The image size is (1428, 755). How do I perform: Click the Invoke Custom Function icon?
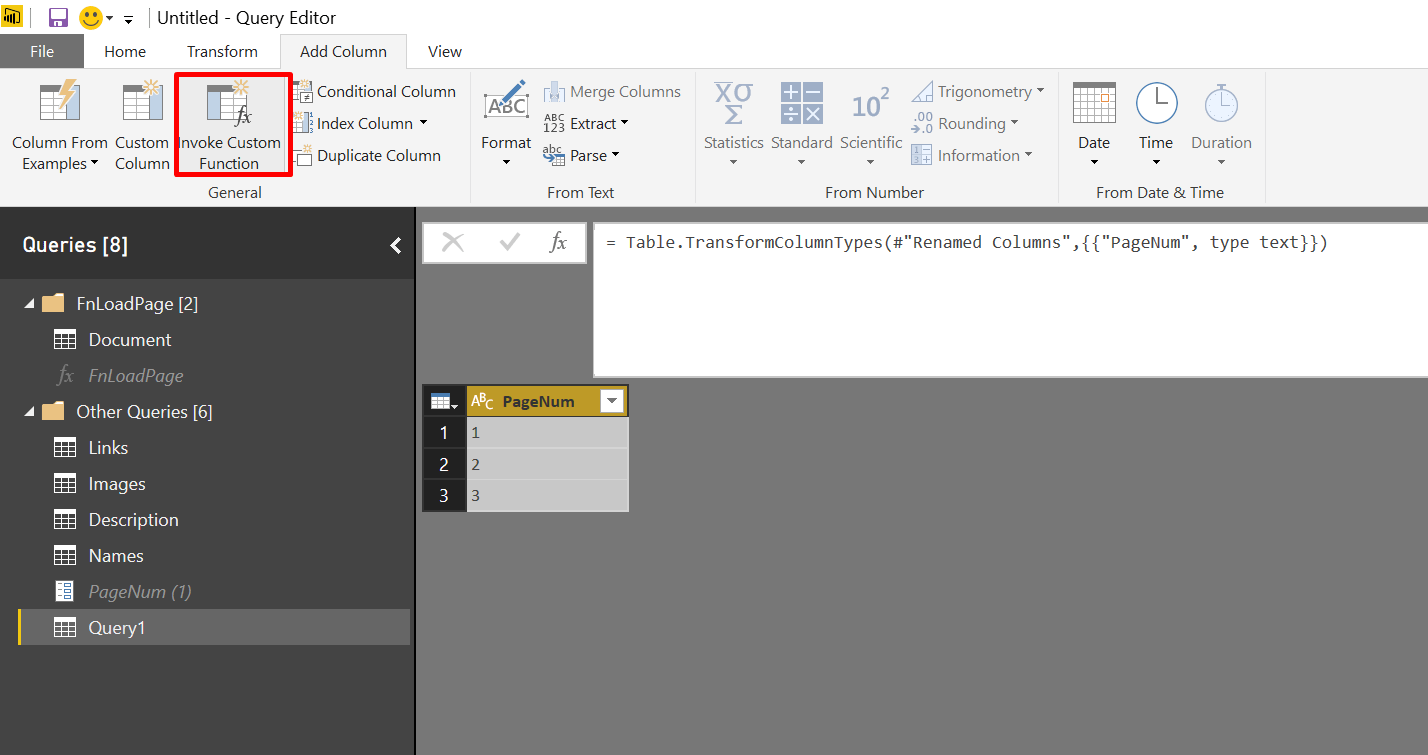click(229, 104)
